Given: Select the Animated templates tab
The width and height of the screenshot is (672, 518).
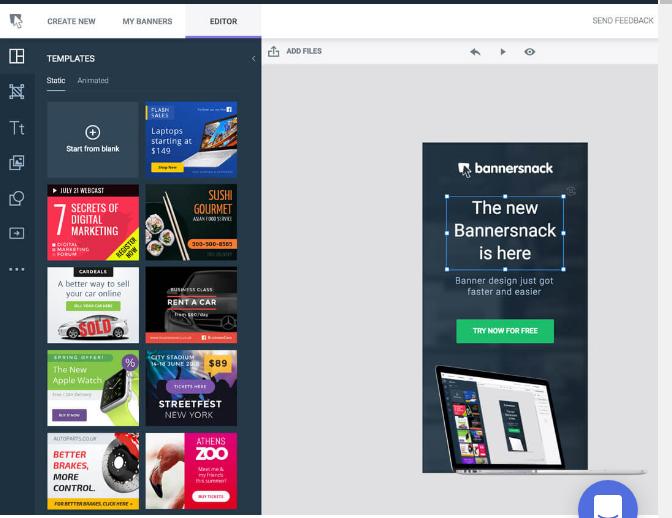Looking at the screenshot, I should [93, 80].
